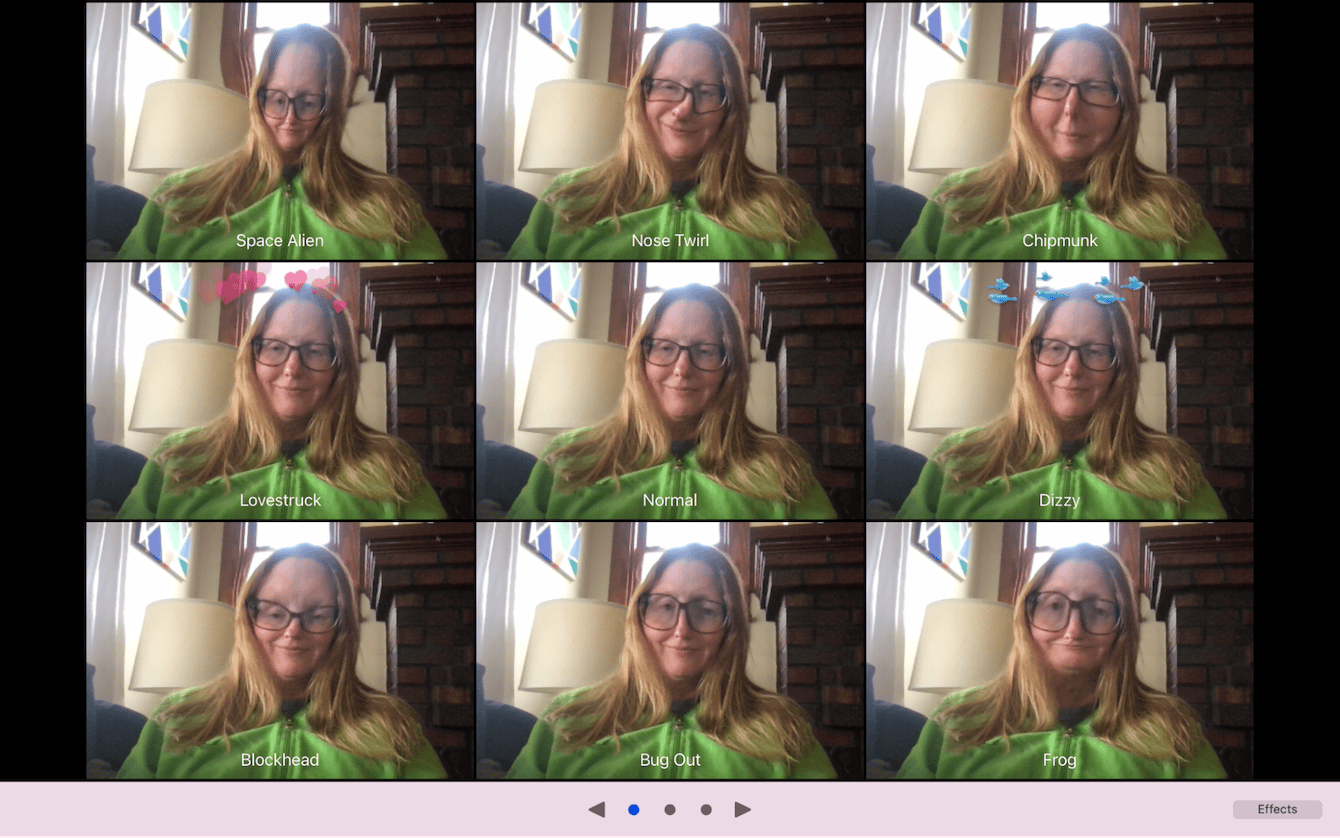Go to previous effects page arrow
The width and height of the screenshot is (1340, 838).
coord(597,809)
